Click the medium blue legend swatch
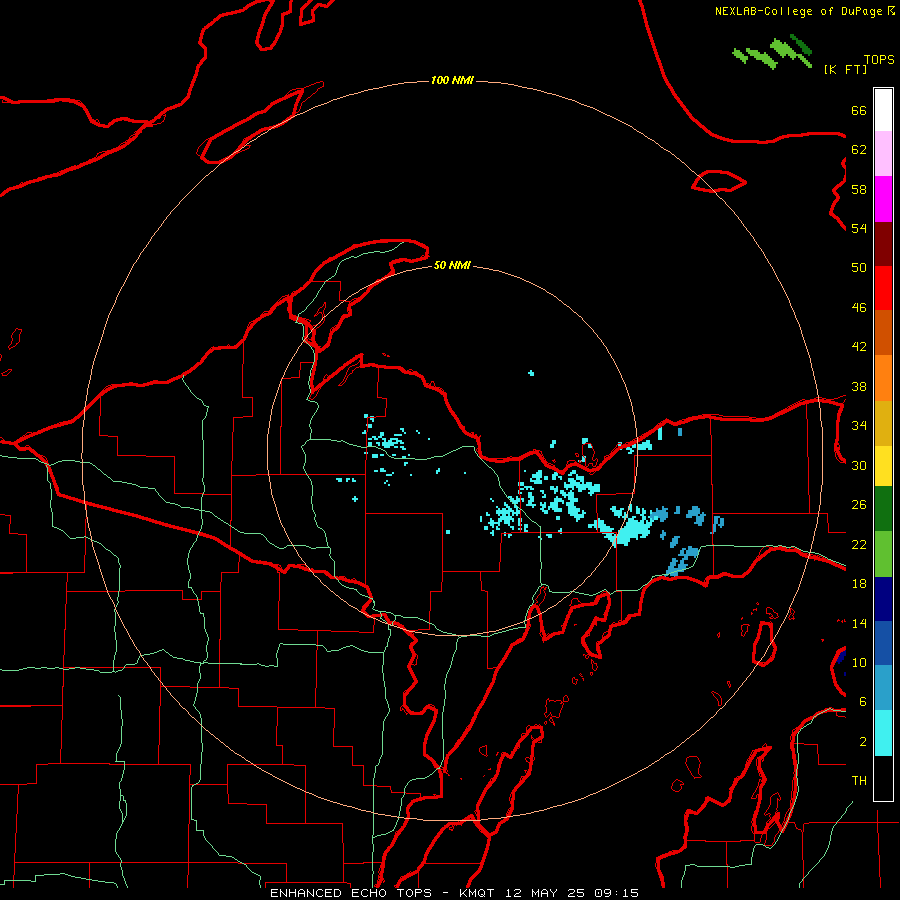This screenshot has height=900, width=900. tap(883, 643)
